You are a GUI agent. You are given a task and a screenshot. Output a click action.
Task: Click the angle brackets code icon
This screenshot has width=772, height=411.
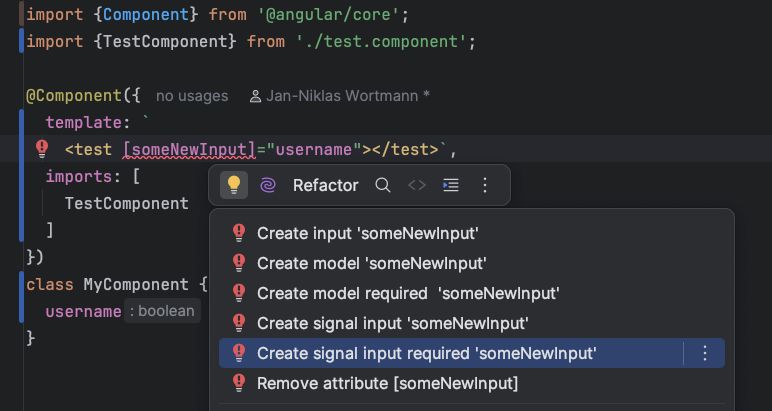(417, 185)
